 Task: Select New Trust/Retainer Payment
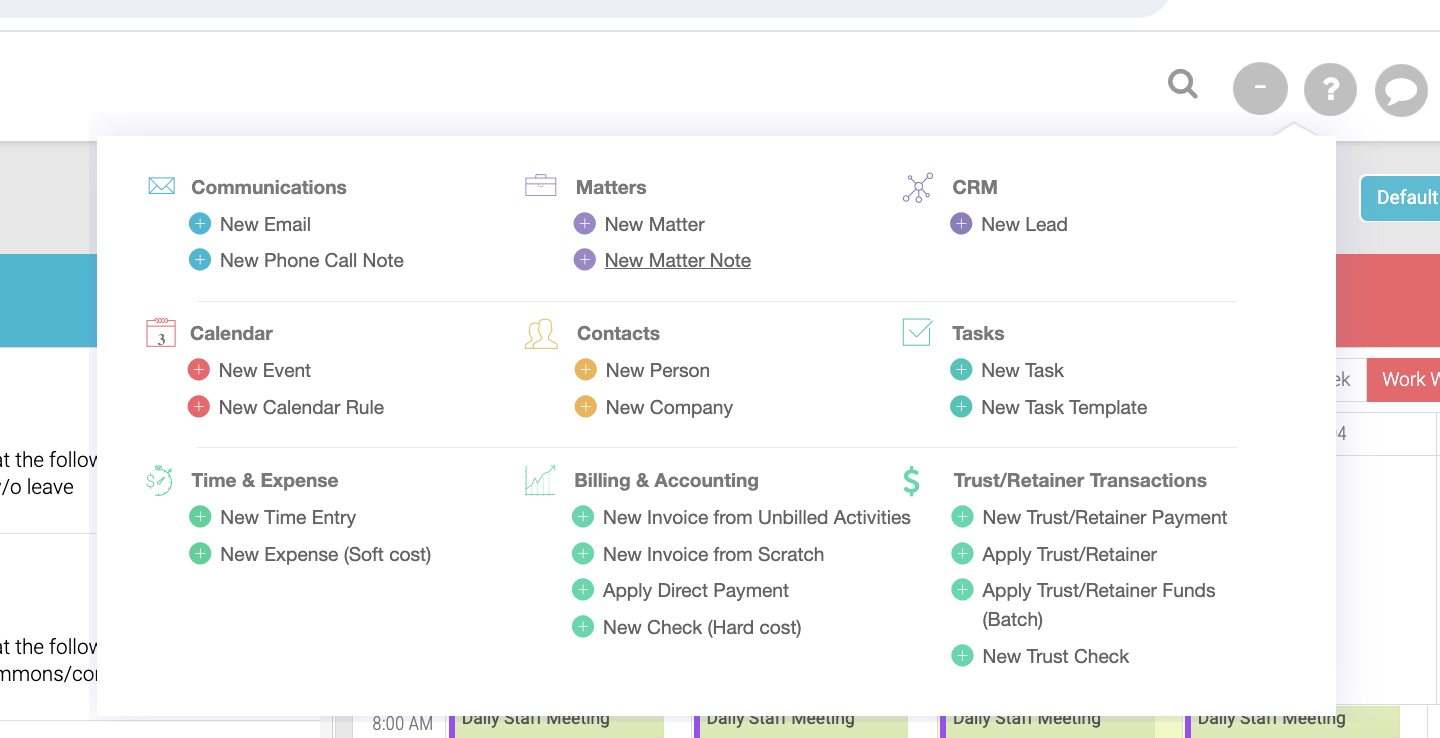pyautogui.click(x=1105, y=517)
